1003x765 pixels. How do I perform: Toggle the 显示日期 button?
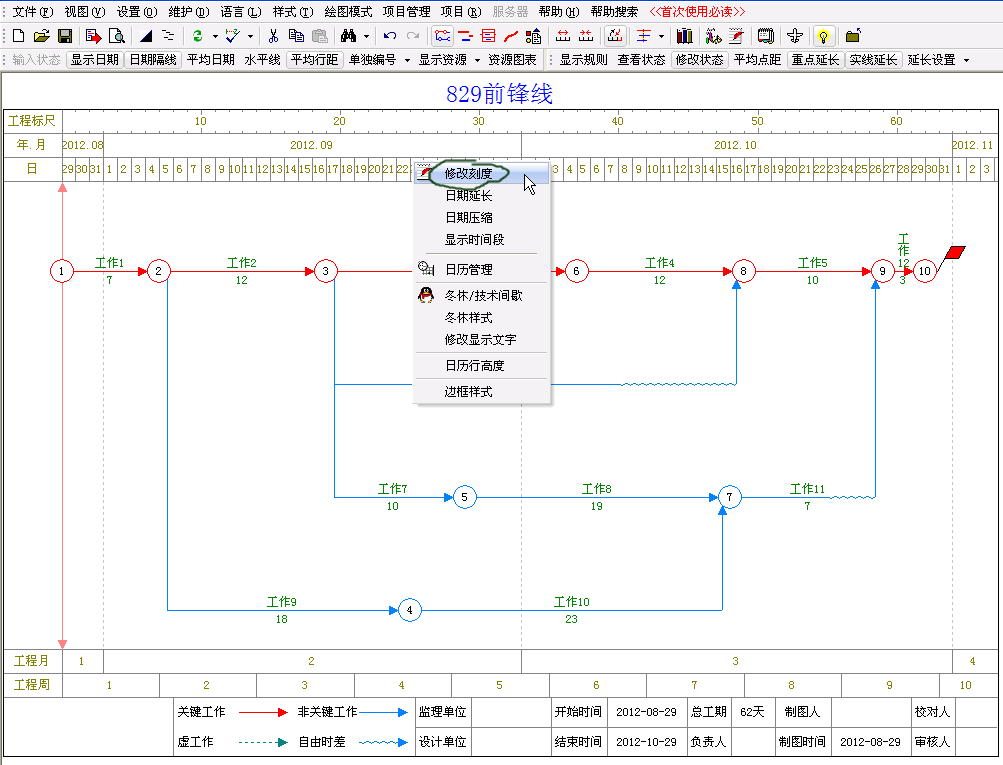click(95, 59)
